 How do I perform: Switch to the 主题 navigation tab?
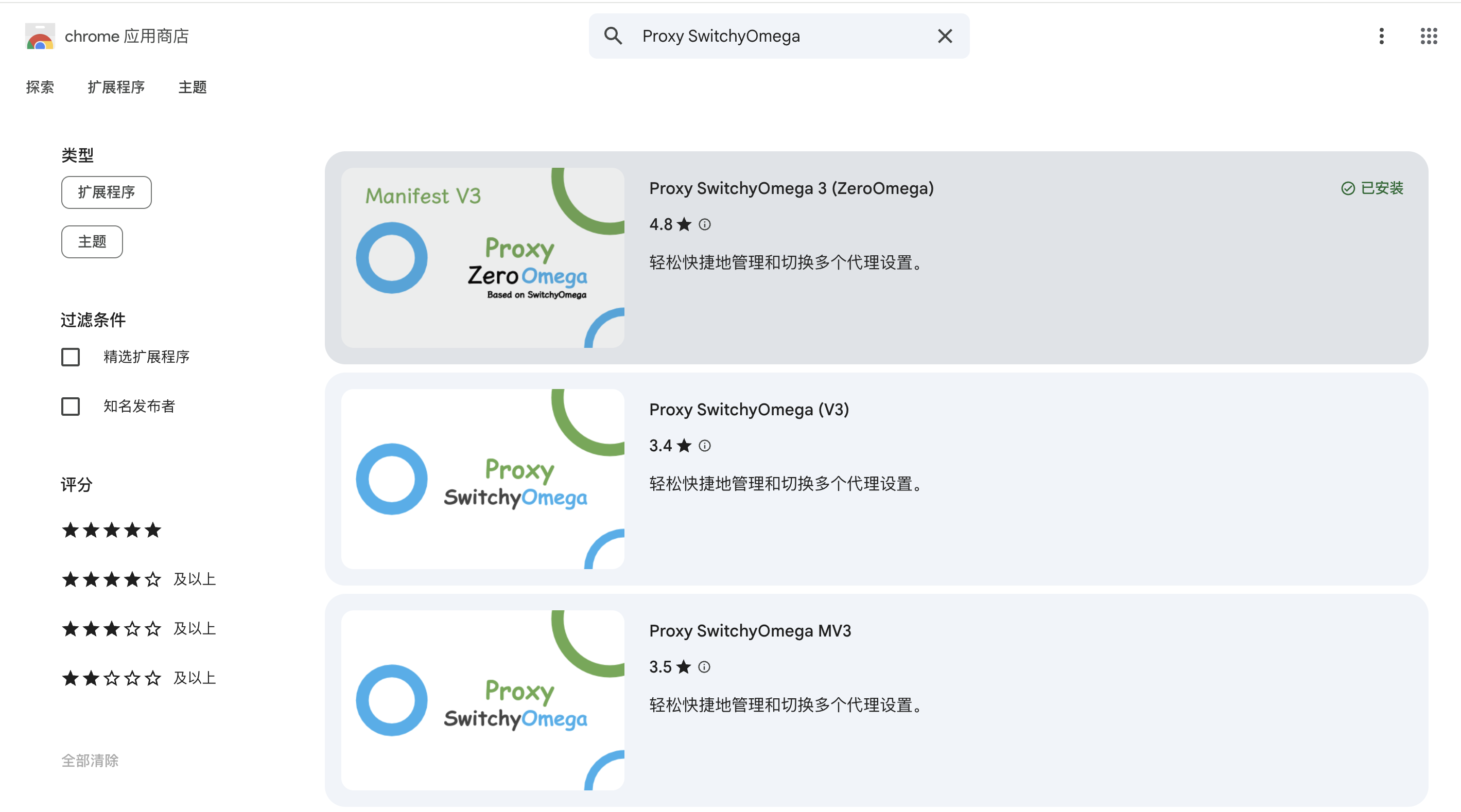coord(192,87)
